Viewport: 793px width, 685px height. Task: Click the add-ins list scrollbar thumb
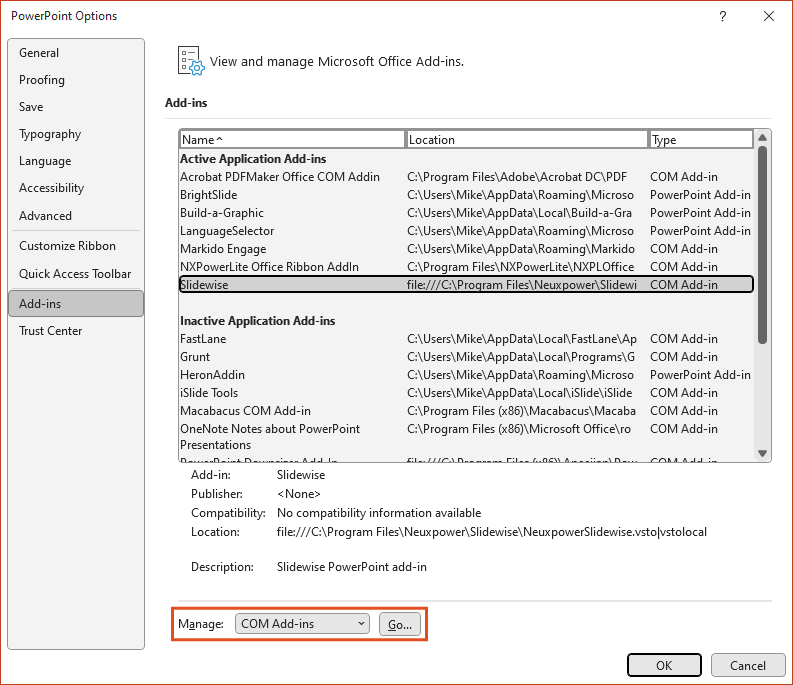coord(763,245)
